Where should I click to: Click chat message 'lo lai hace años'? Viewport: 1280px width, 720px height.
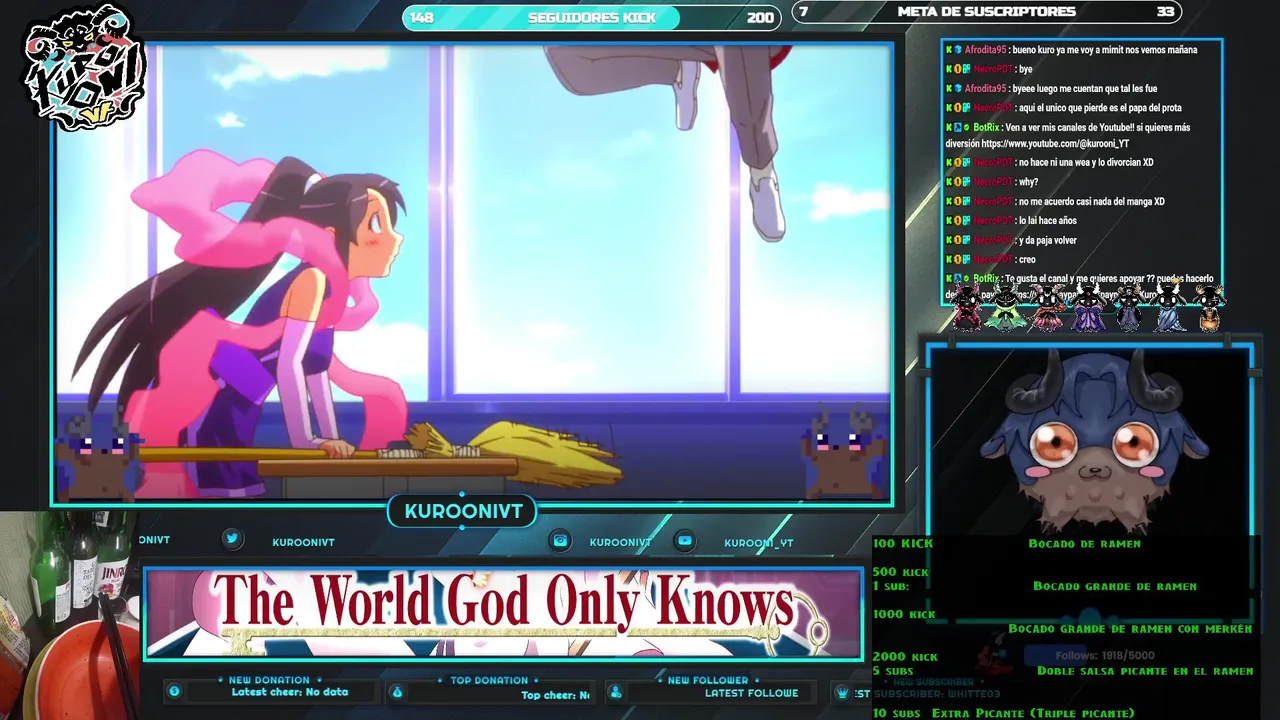[x=1048, y=220]
